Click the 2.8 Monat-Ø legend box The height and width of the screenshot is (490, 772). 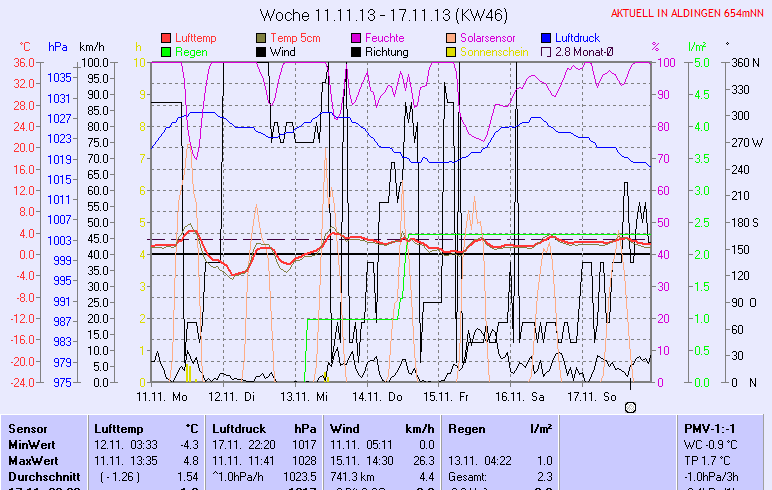point(547,51)
